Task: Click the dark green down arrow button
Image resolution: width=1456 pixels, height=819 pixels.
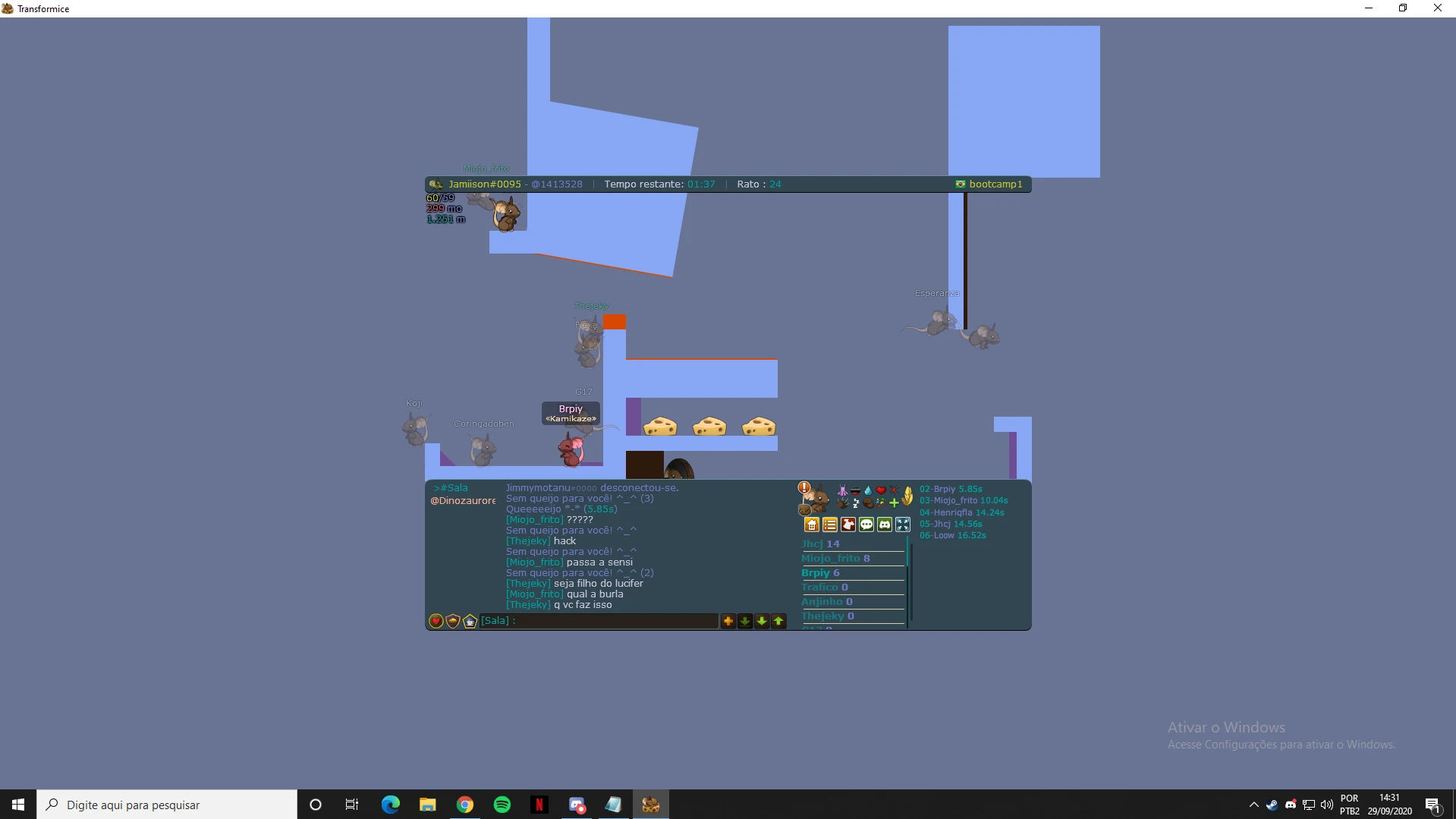Action: [745, 621]
